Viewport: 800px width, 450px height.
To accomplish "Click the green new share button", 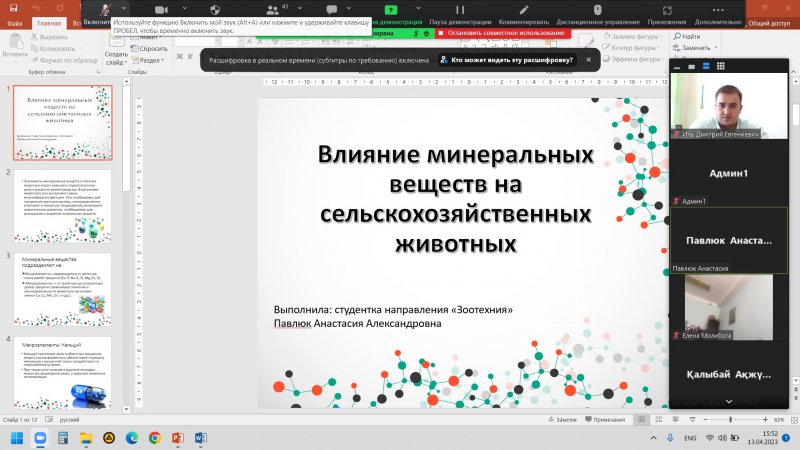I will [390, 9].
